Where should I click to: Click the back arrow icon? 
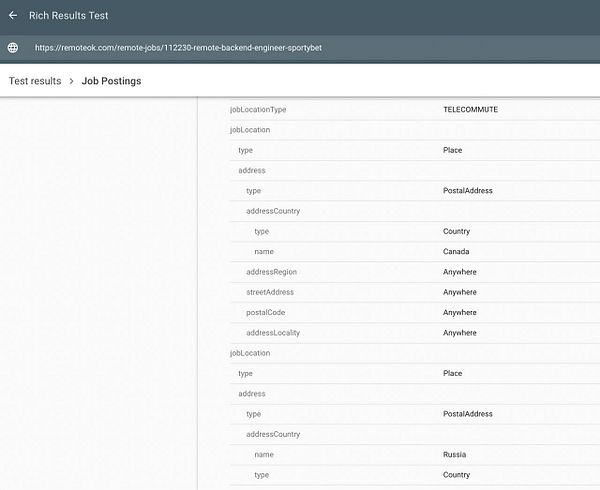13,15
